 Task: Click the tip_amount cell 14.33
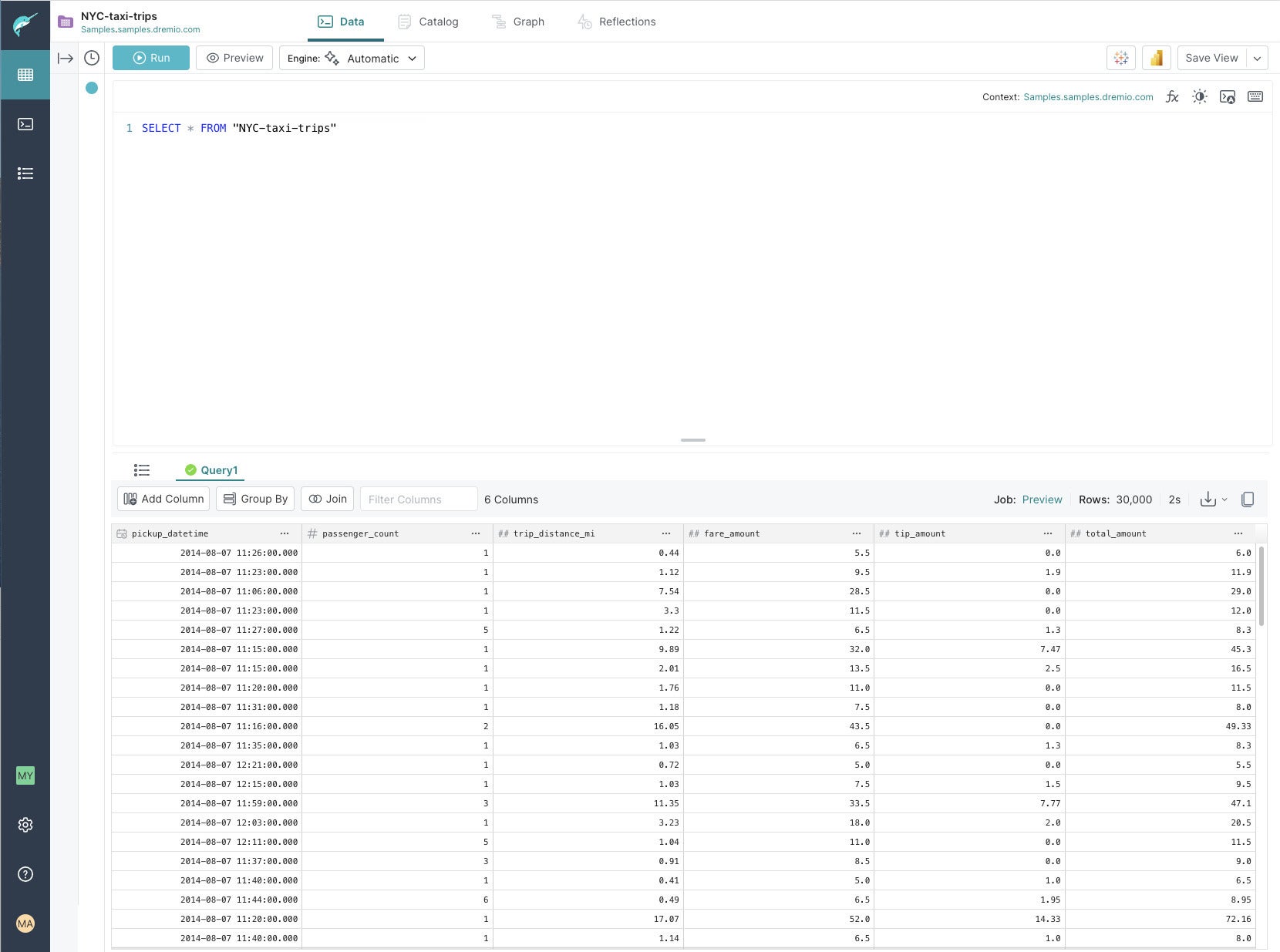tap(969, 919)
